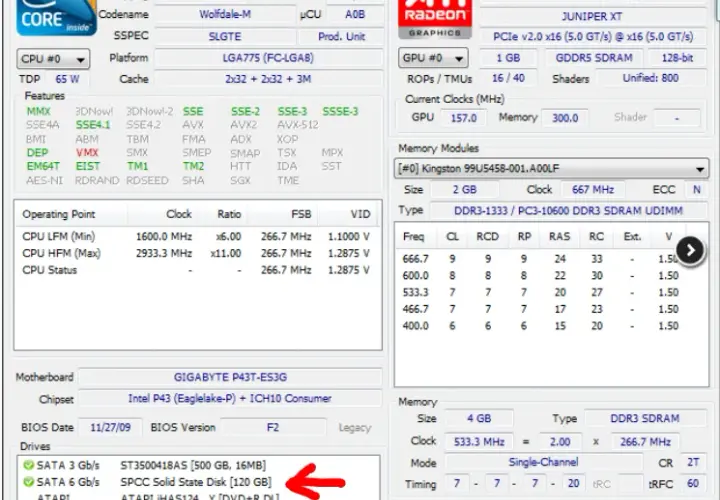Click the LGA775 (FC-LGA8) platform field
This screenshot has height=500, width=720.
tap(268, 58)
